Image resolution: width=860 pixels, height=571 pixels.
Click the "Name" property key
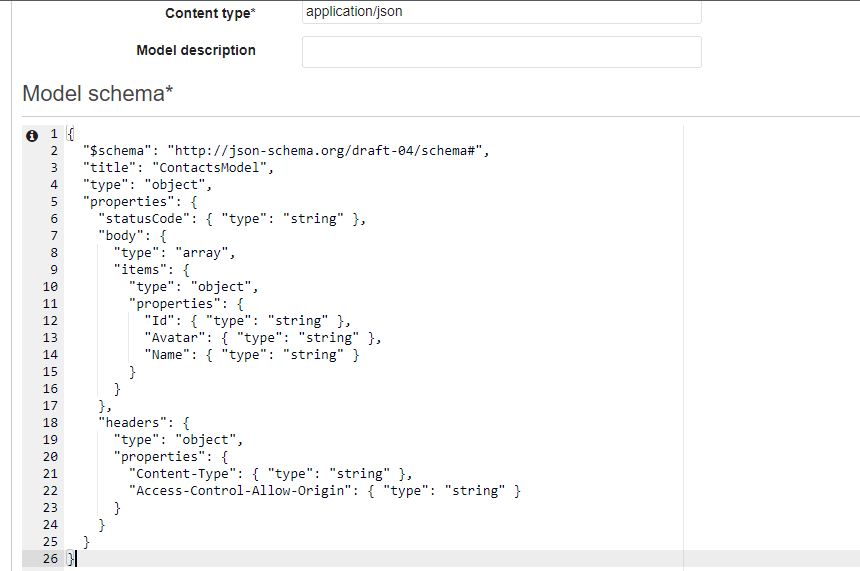[167, 355]
